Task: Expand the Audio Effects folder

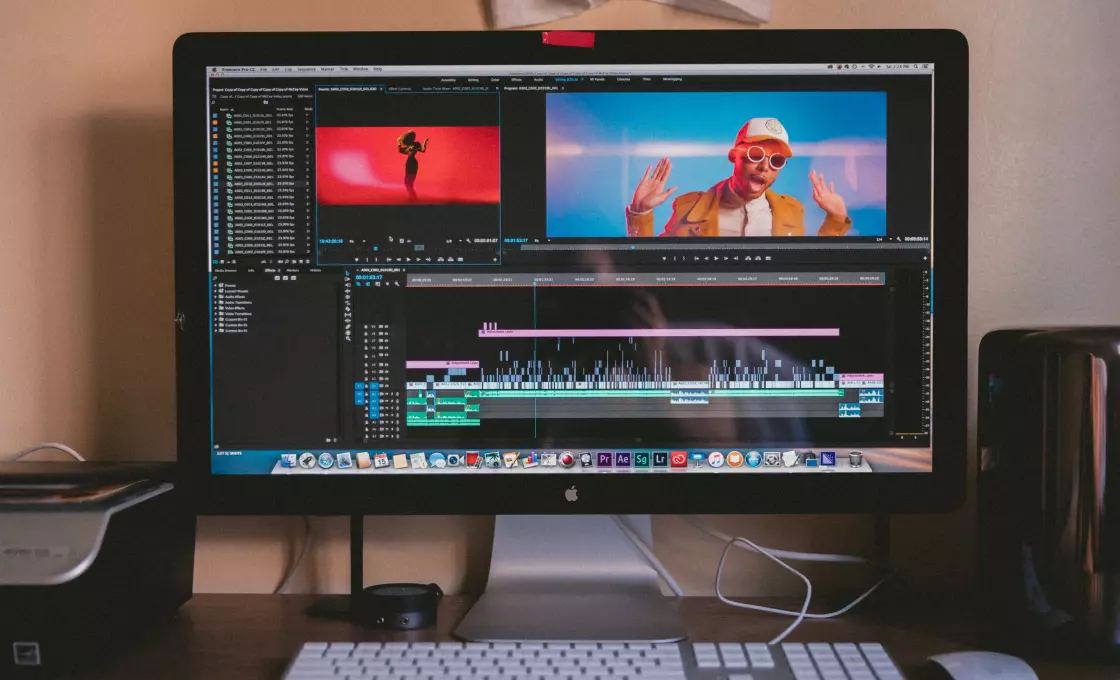Action: pyautogui.click(x=216, y=296)
